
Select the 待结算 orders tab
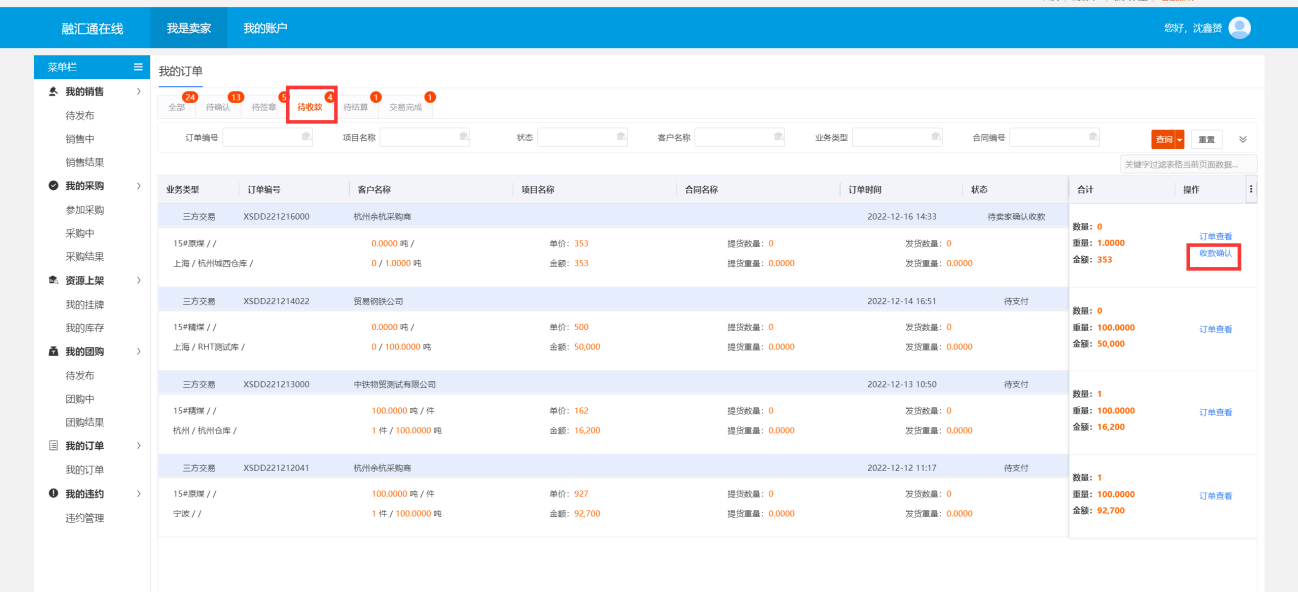pos(356,106)
